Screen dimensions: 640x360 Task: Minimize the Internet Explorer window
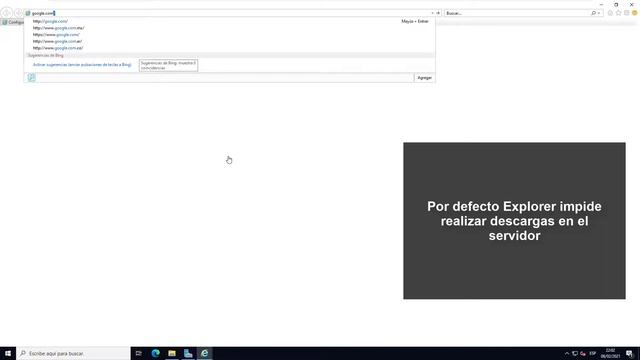click(601, 4)
